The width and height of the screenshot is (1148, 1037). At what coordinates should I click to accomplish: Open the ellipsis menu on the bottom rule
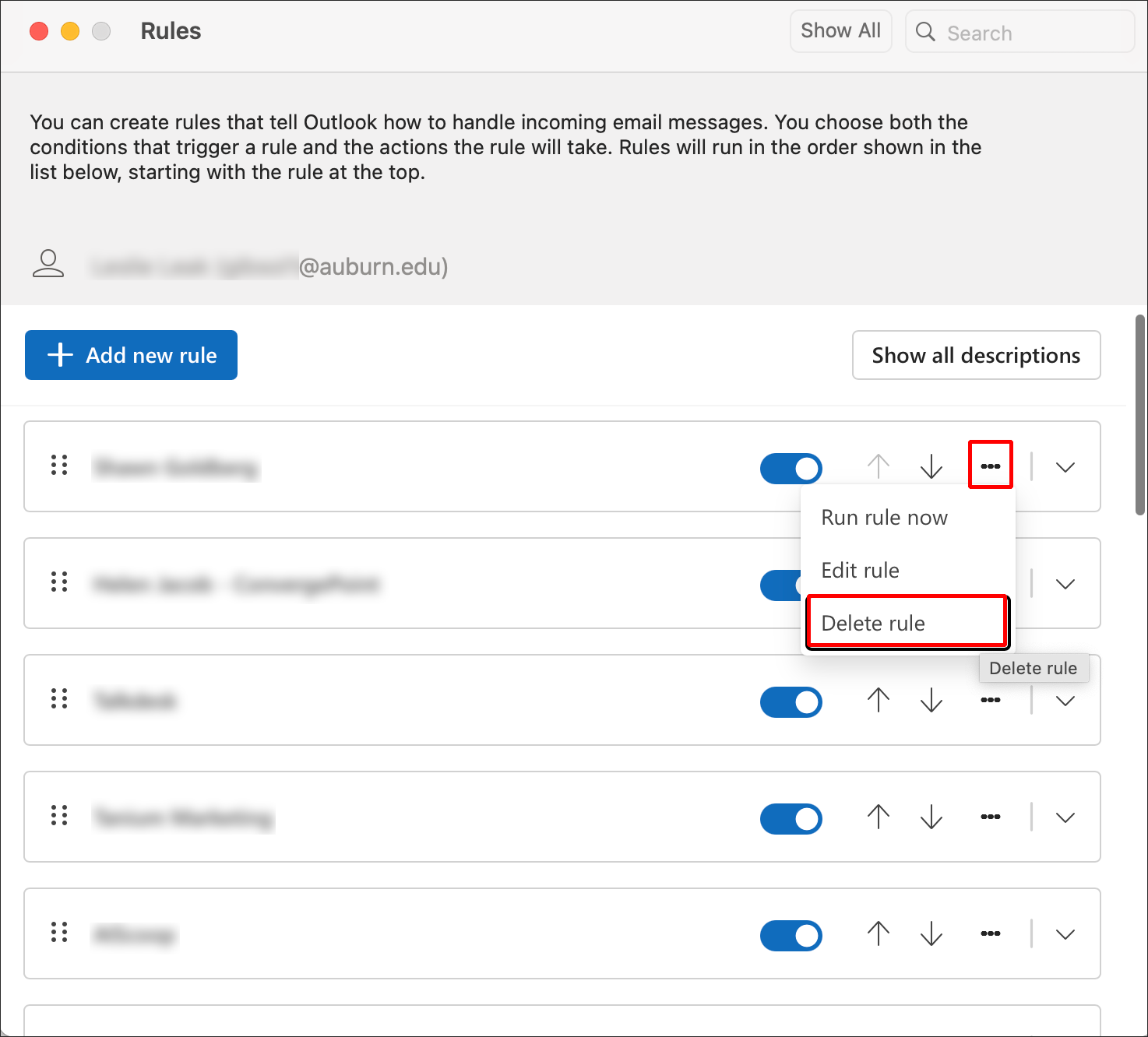click(x=990, y=933)
